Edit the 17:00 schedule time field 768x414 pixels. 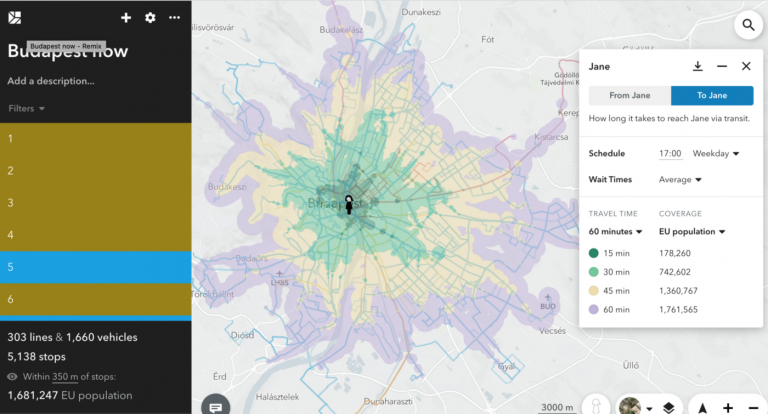[670, 153]
